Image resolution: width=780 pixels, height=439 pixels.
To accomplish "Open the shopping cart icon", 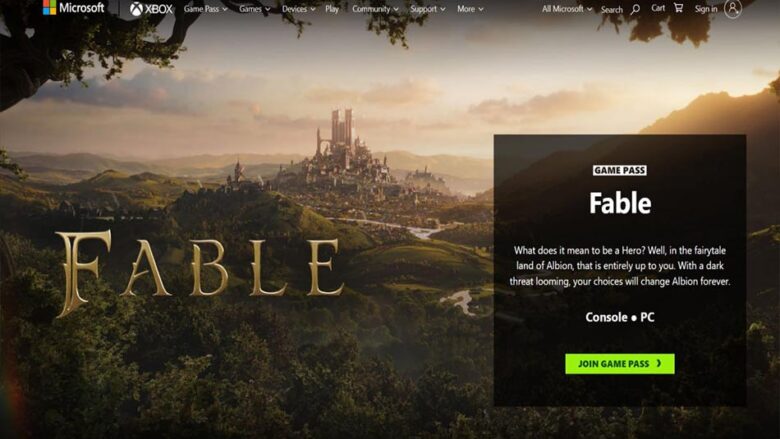I will 679,7.
